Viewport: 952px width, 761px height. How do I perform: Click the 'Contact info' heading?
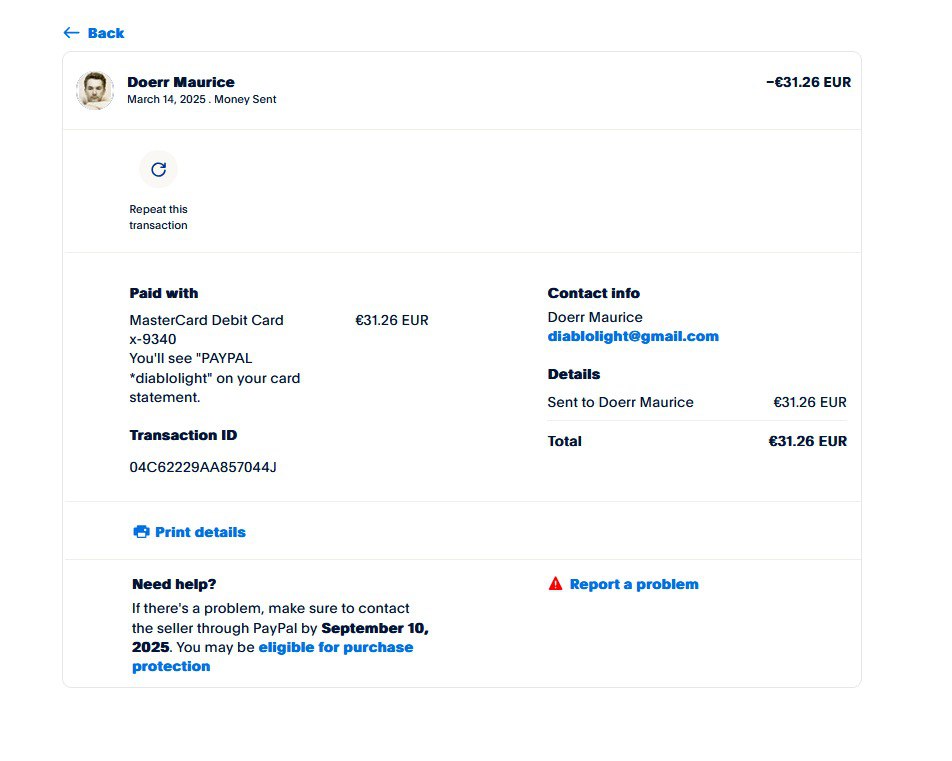(x=593, y=293)
